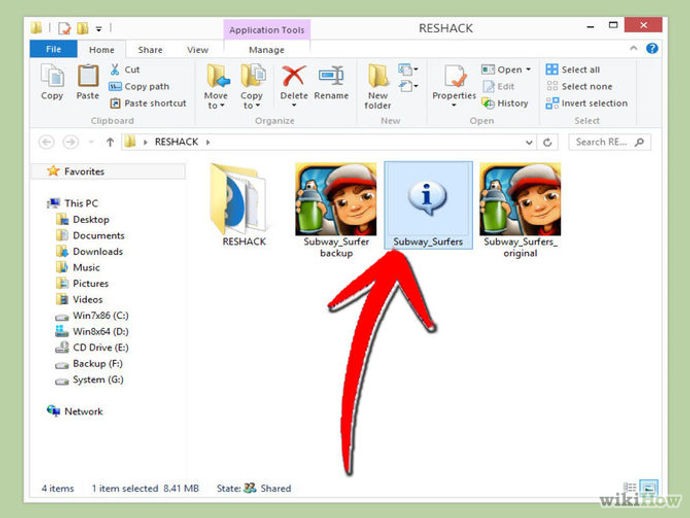The image size is (690, 518).
Task: Click the History ribbon item
Action: [x=505, y=103]
